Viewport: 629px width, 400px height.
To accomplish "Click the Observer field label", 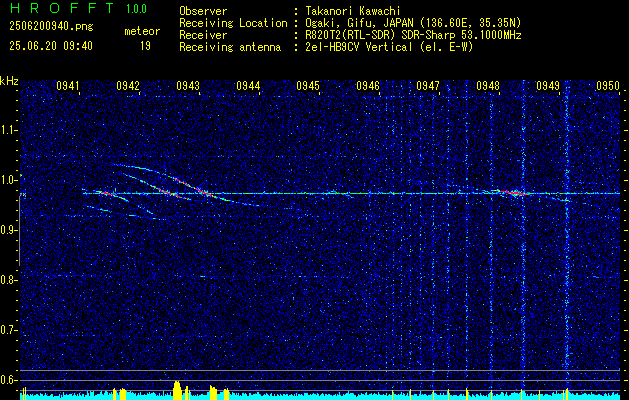I will tap(203, 11).
